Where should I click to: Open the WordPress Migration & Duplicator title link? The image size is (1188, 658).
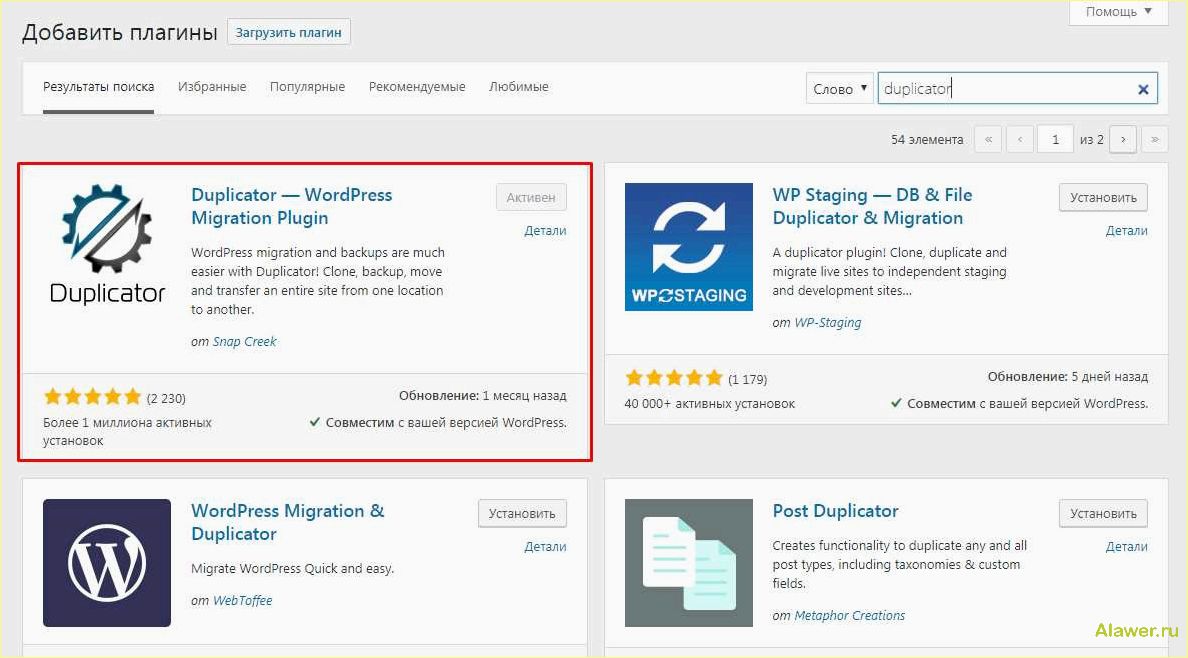pyautogui.click(x=288, y=522)
